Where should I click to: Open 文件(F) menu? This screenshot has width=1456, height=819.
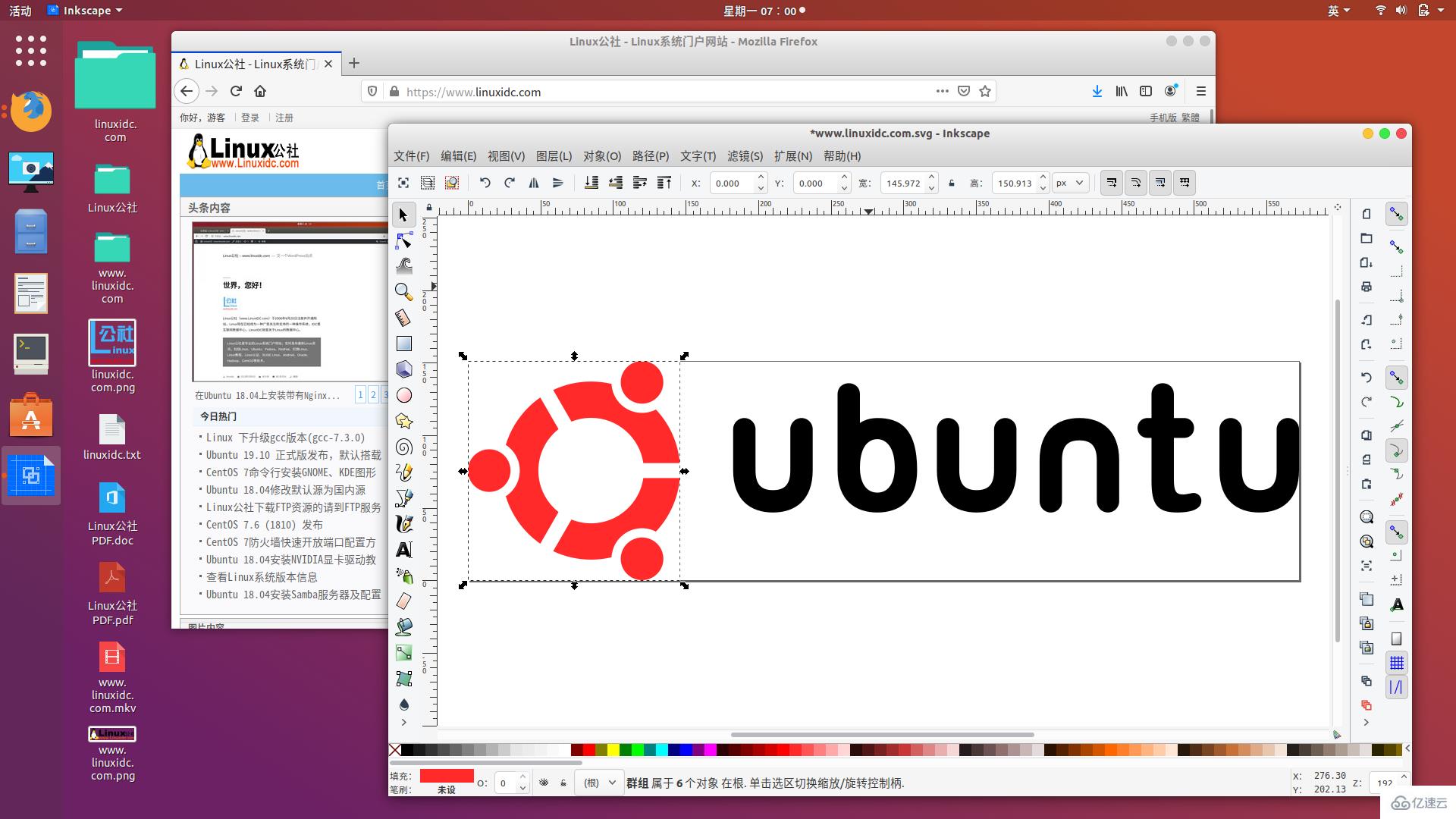click(411, 156)
